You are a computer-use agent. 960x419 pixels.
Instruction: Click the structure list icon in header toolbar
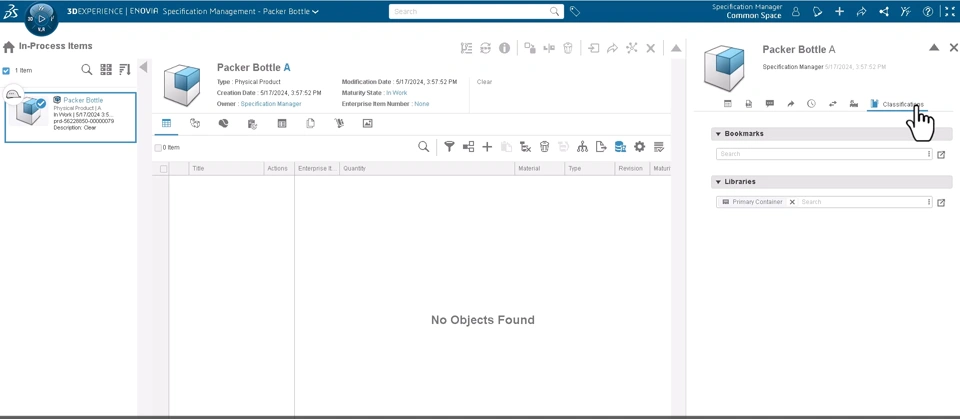pyautogui.click(x=467, y=48)
